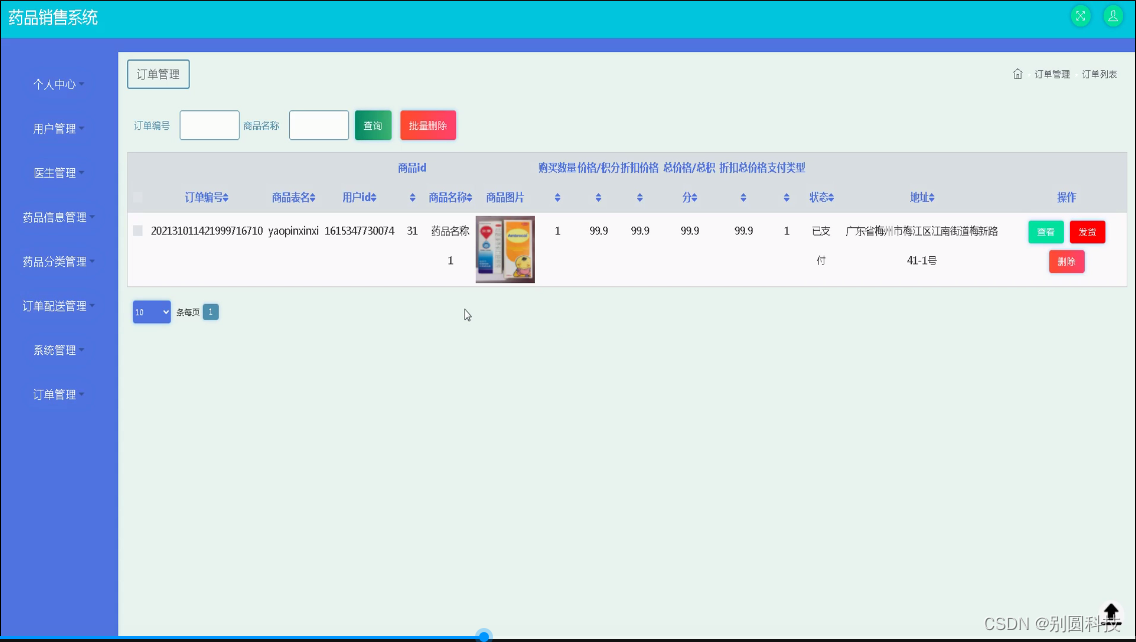Open the page size dropdown showing 10

tap(151, 311)
